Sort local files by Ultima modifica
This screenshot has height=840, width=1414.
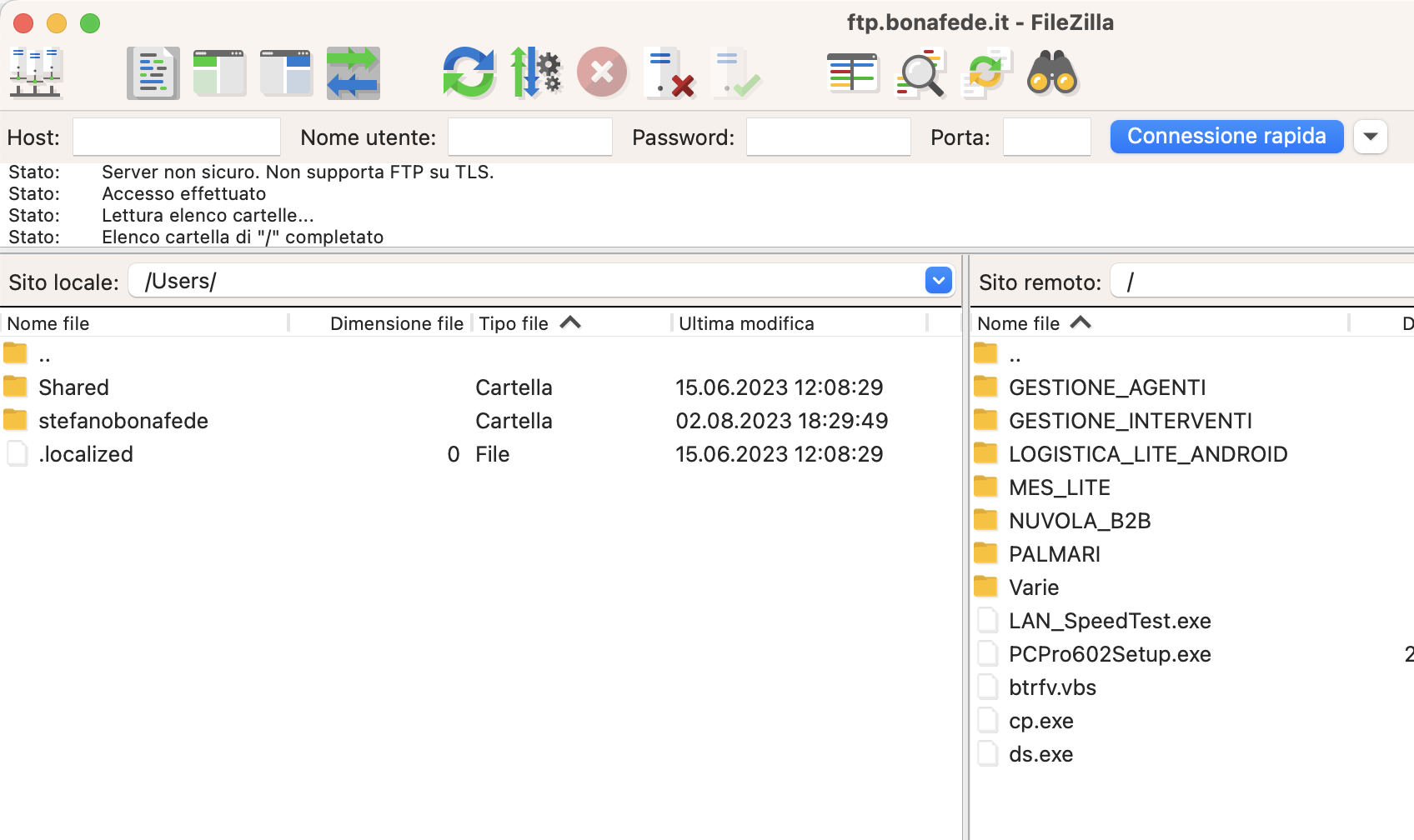pyautogui.click(x=800, y=323)
